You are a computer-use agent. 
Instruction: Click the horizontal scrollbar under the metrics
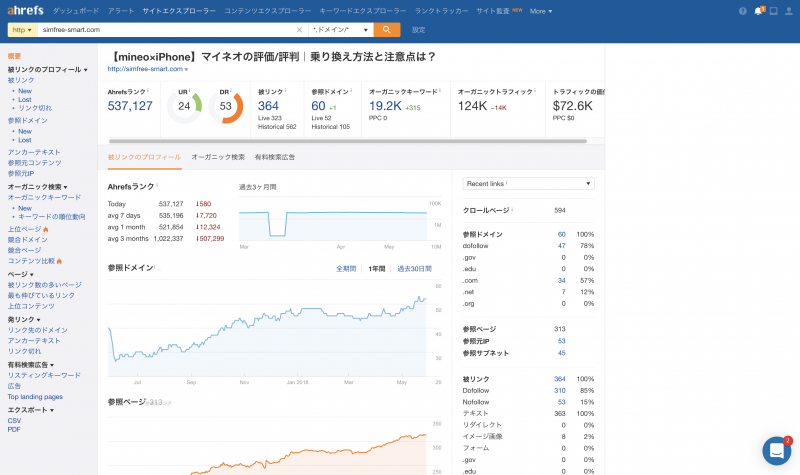[347, 141]
